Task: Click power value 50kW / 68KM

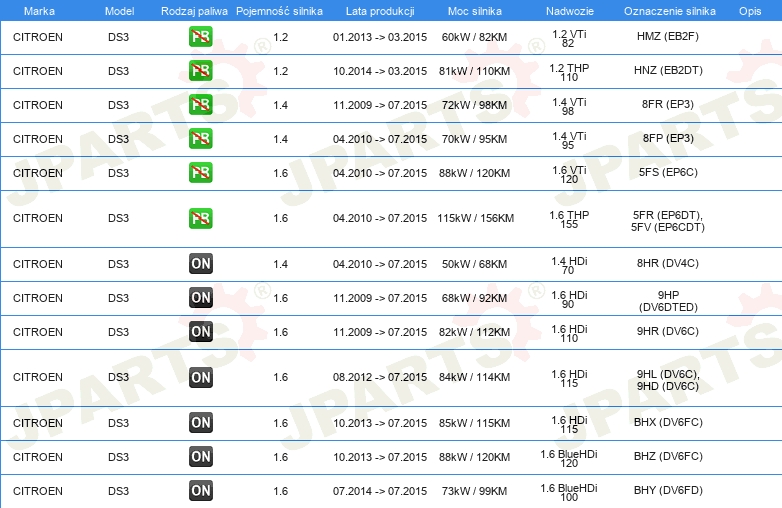Action: (474, 264)
